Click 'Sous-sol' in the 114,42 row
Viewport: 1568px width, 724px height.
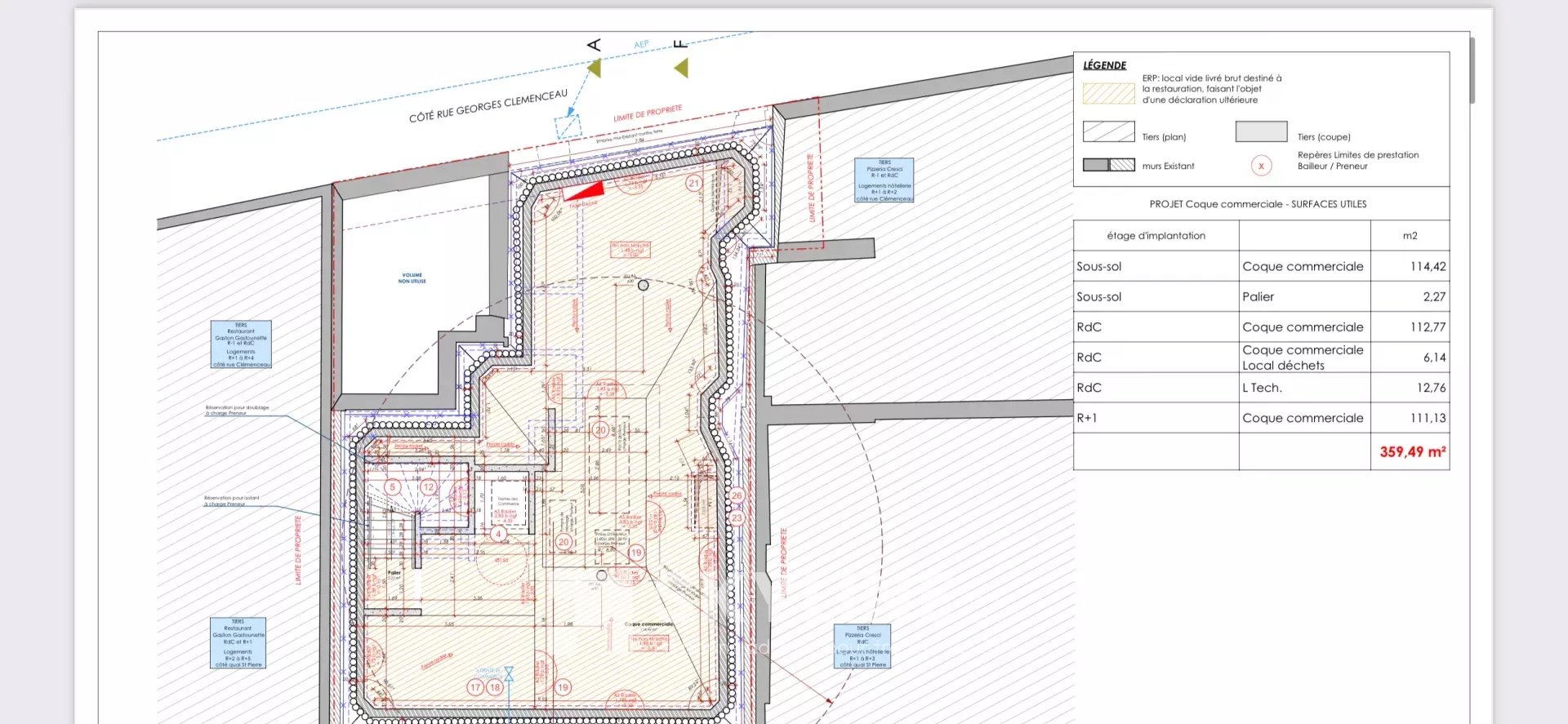pyautogui.click(x=1098, y=267)
